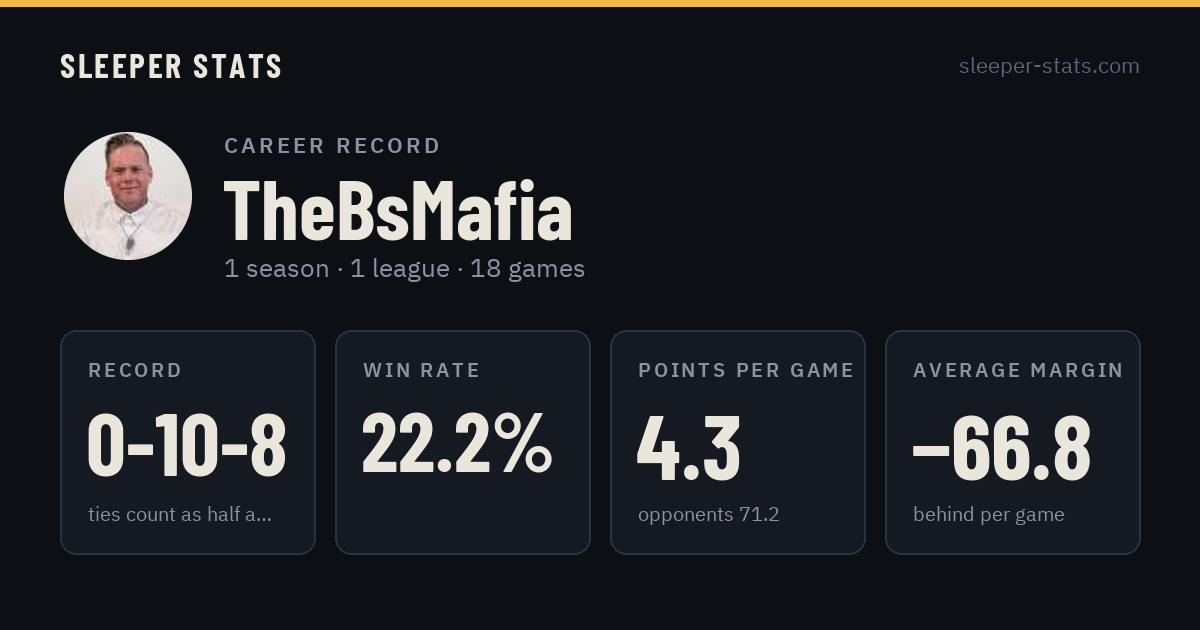The width and height of the screenshot is (1200, 630).
Task: Click the truncated ties count note
Action: coord(180,515)
